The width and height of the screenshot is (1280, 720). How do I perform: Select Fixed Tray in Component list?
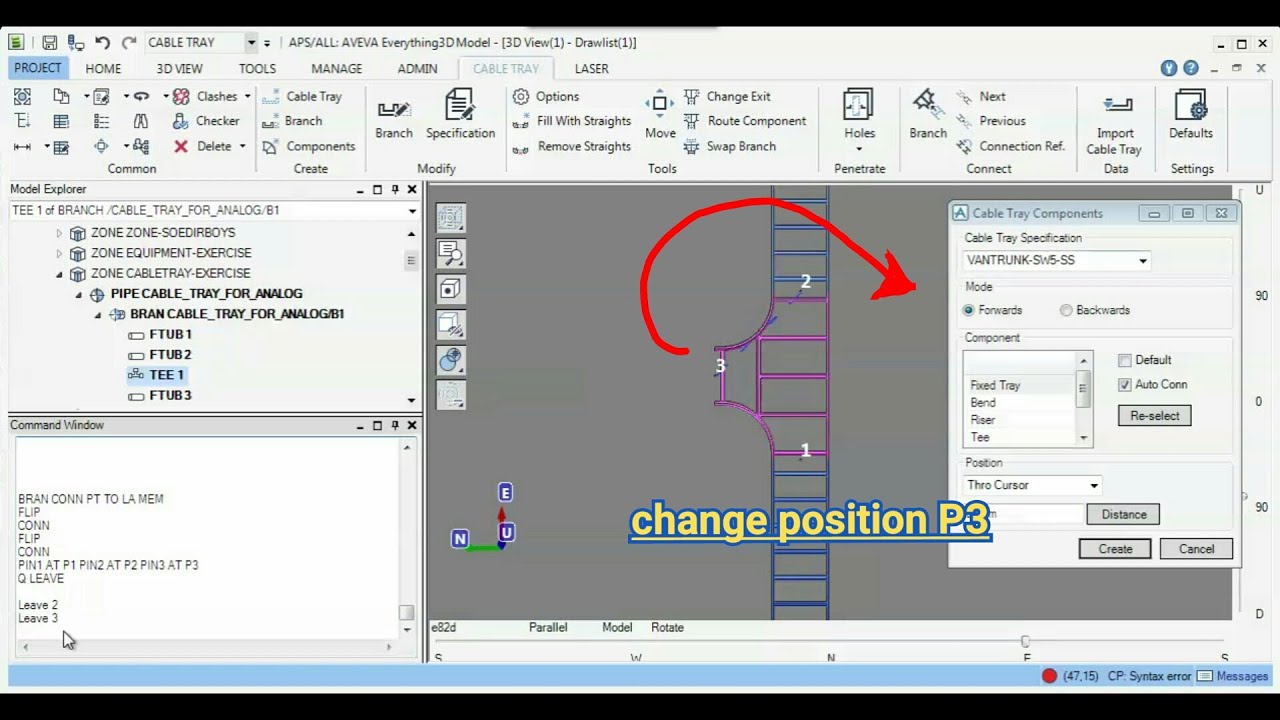[995, 385]
